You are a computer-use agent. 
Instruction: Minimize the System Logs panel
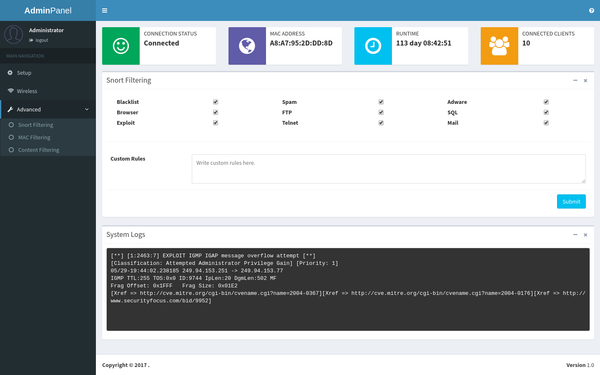[x=575, y=235]
